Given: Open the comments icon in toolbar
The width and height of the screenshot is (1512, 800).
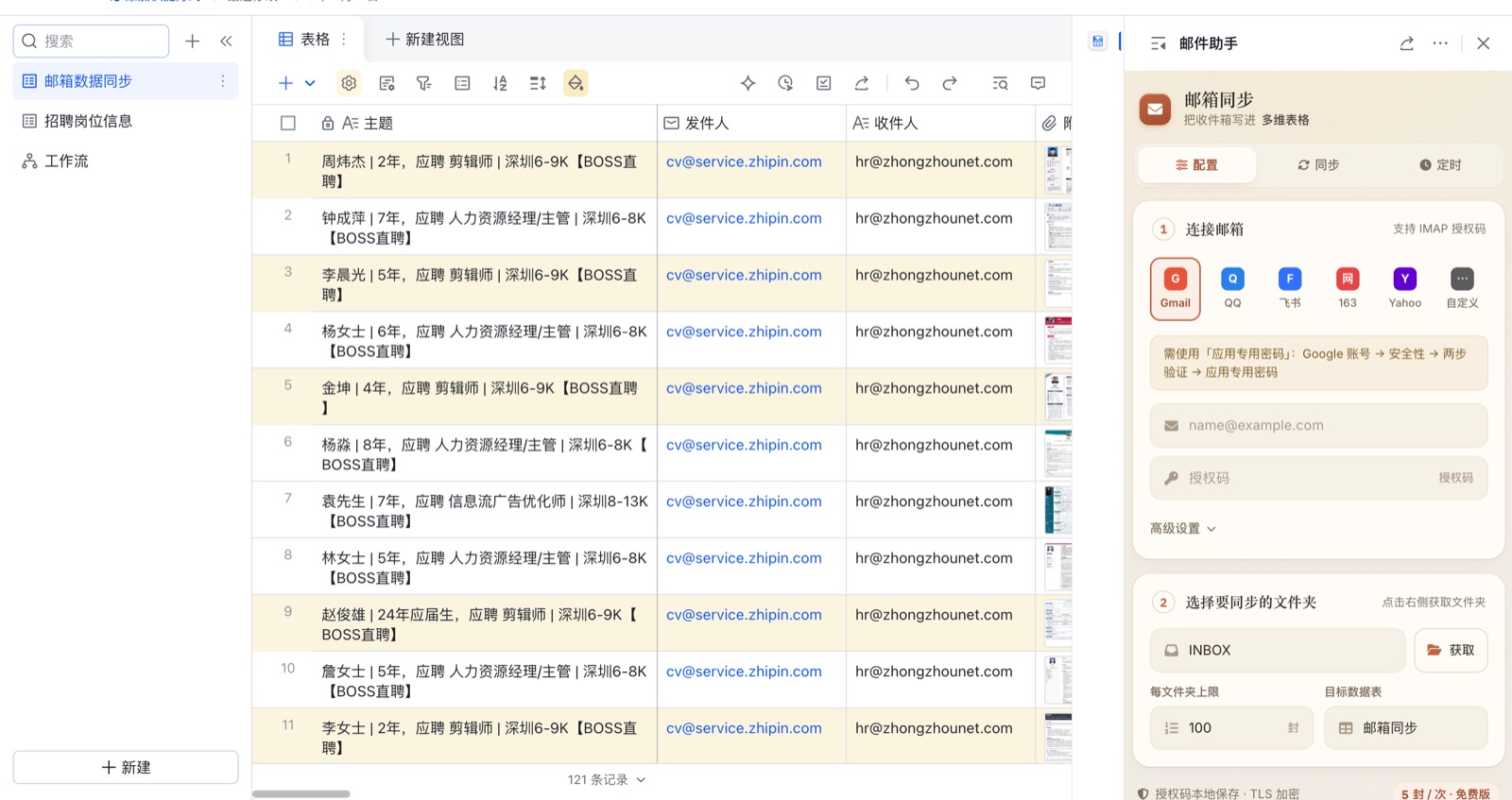Looking at the screenshot, I should pos(1038,83).
